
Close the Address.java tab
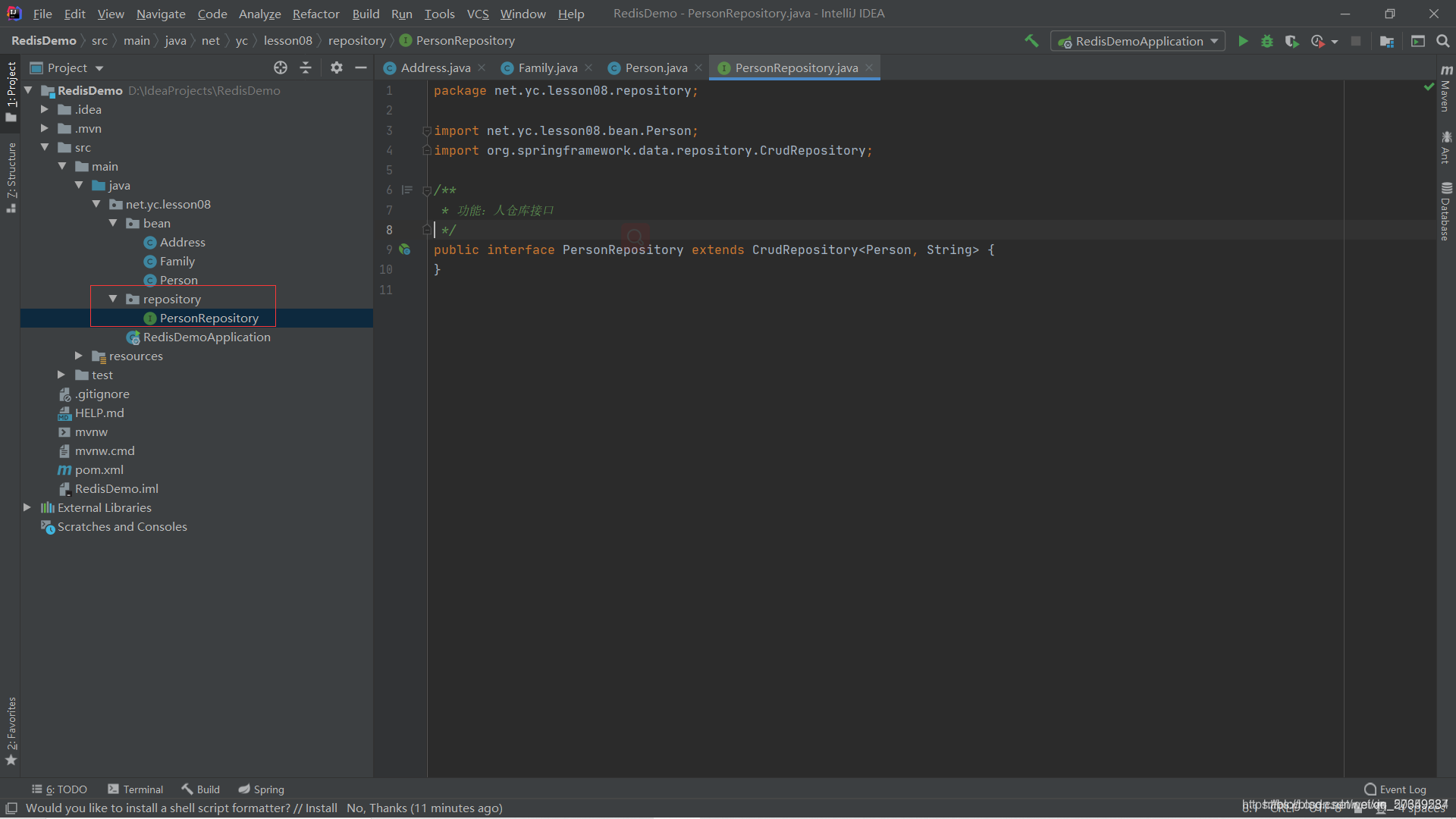pos(482,67)
